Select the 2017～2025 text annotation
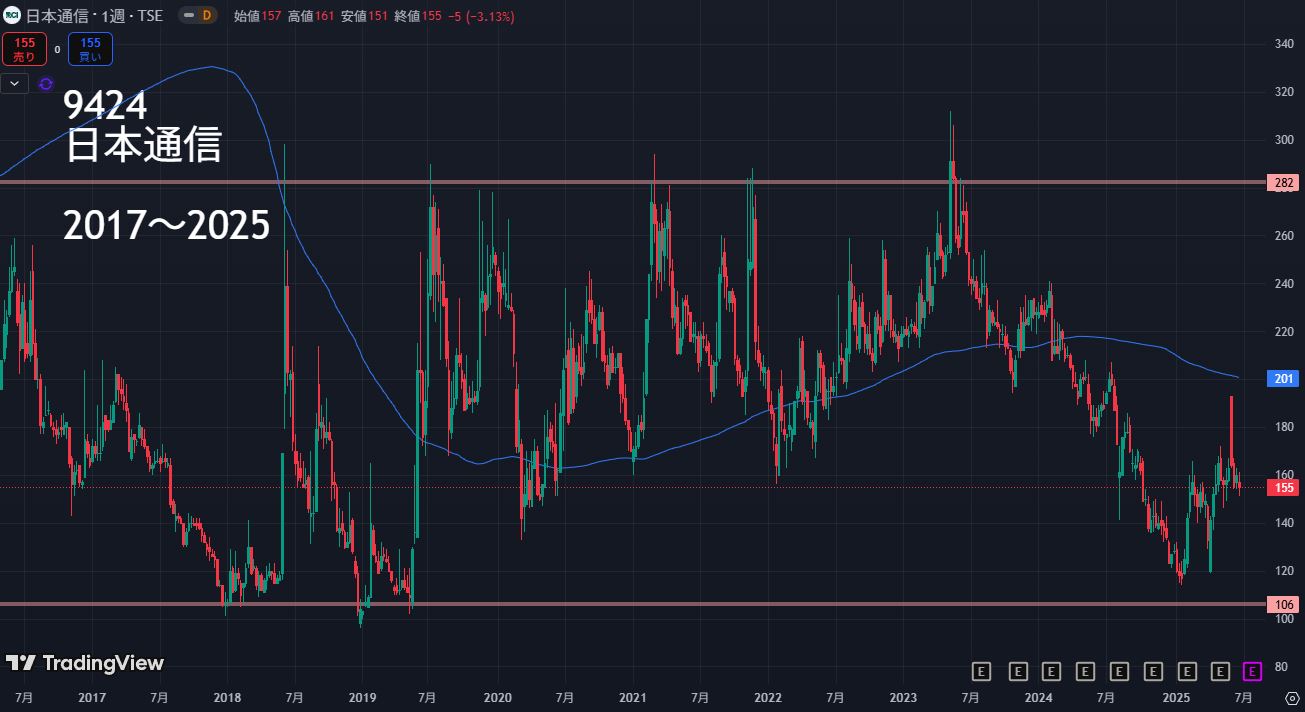Image resolution: width=1305 pixels, height=712 pixels. click(x=166, y=226)
